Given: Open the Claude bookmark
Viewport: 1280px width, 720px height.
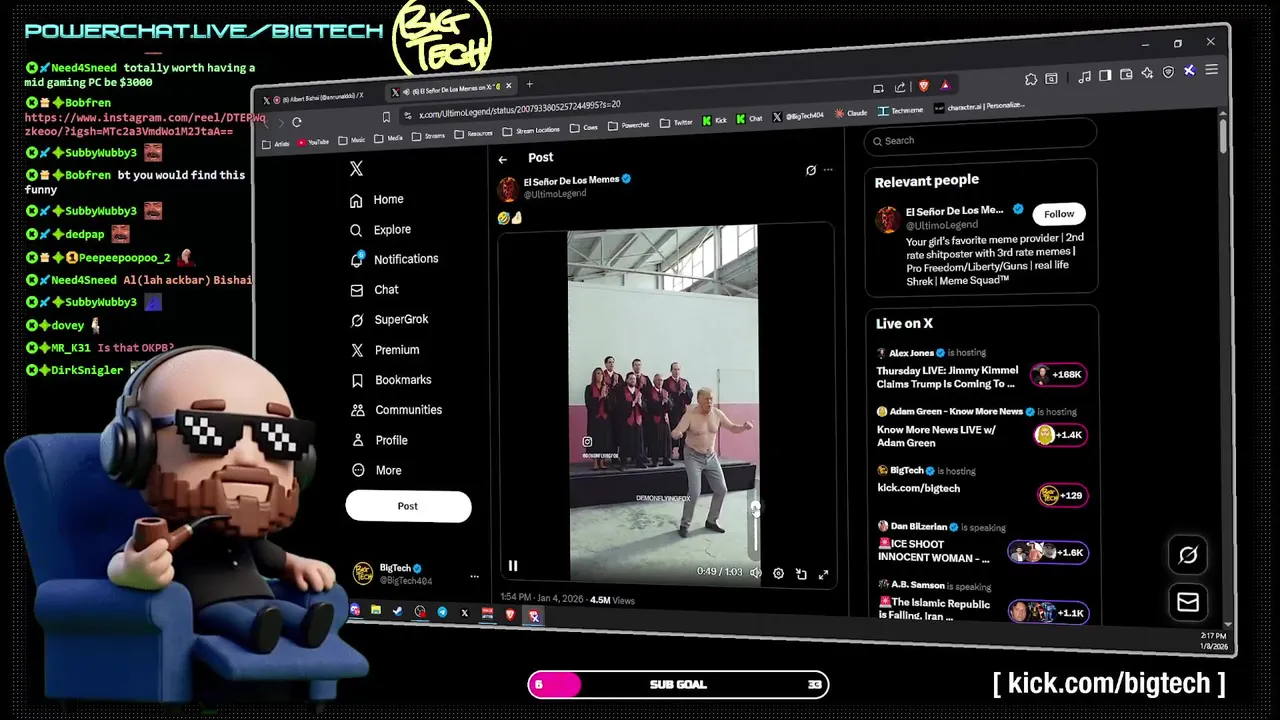Looking at the screenshot, I should point(851,113).
